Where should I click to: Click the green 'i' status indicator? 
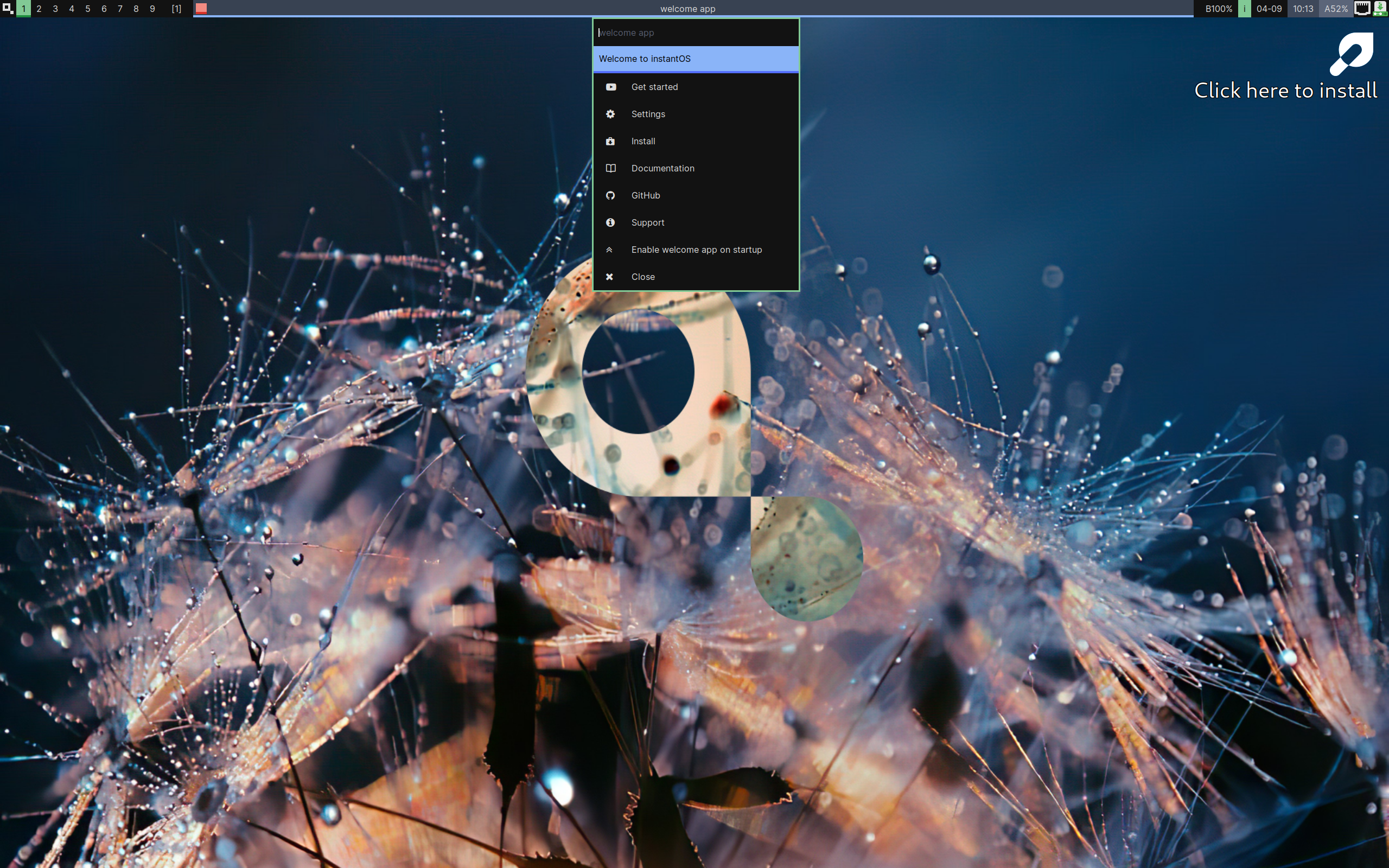[x=1244, y=8]
